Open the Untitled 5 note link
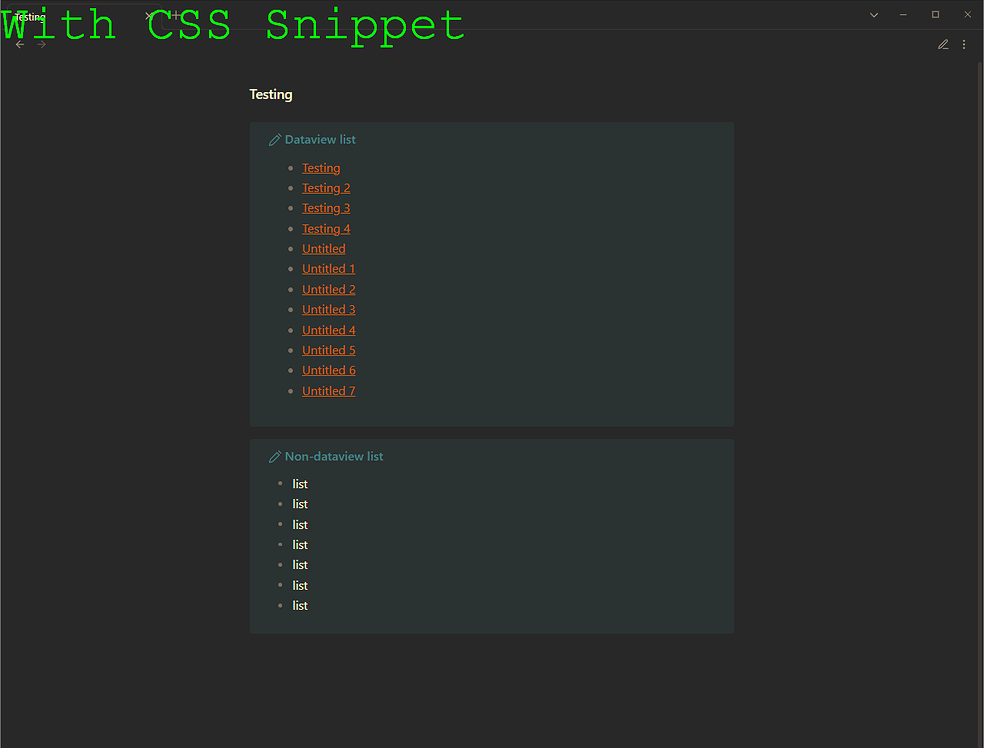 click(x=328, y=349)
